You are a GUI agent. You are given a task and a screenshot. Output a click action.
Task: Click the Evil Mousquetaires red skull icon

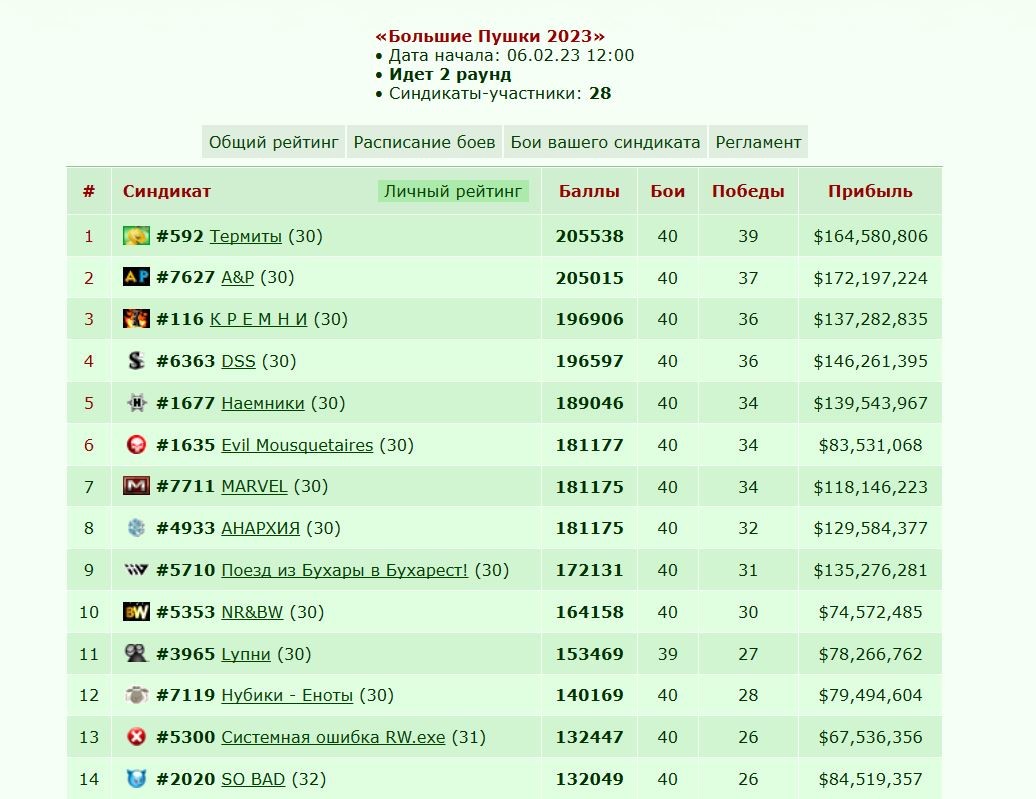pos(136,445)
